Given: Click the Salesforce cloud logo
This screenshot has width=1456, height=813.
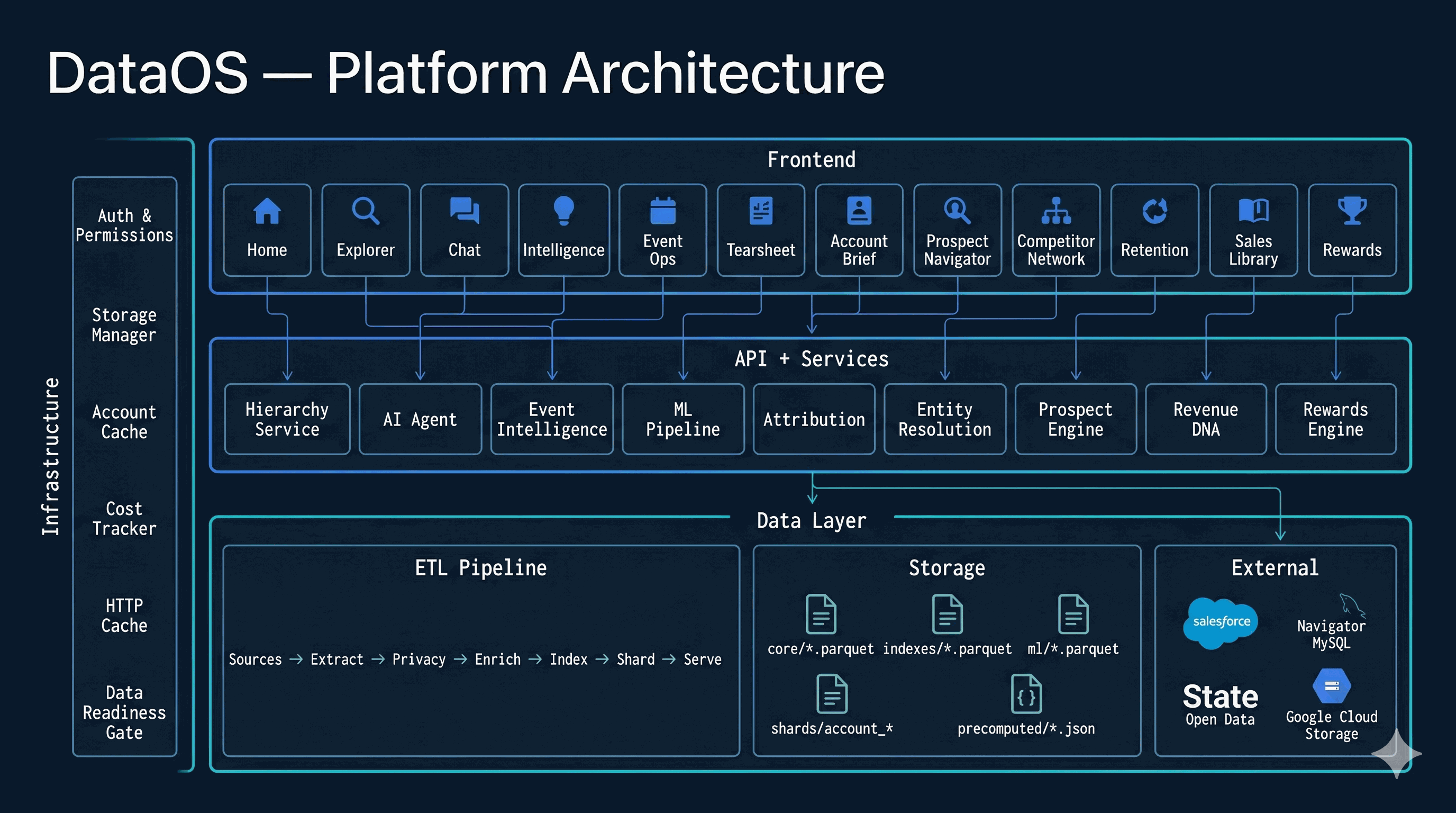Looking at the screenshot, I should (x=1221, y=623).
